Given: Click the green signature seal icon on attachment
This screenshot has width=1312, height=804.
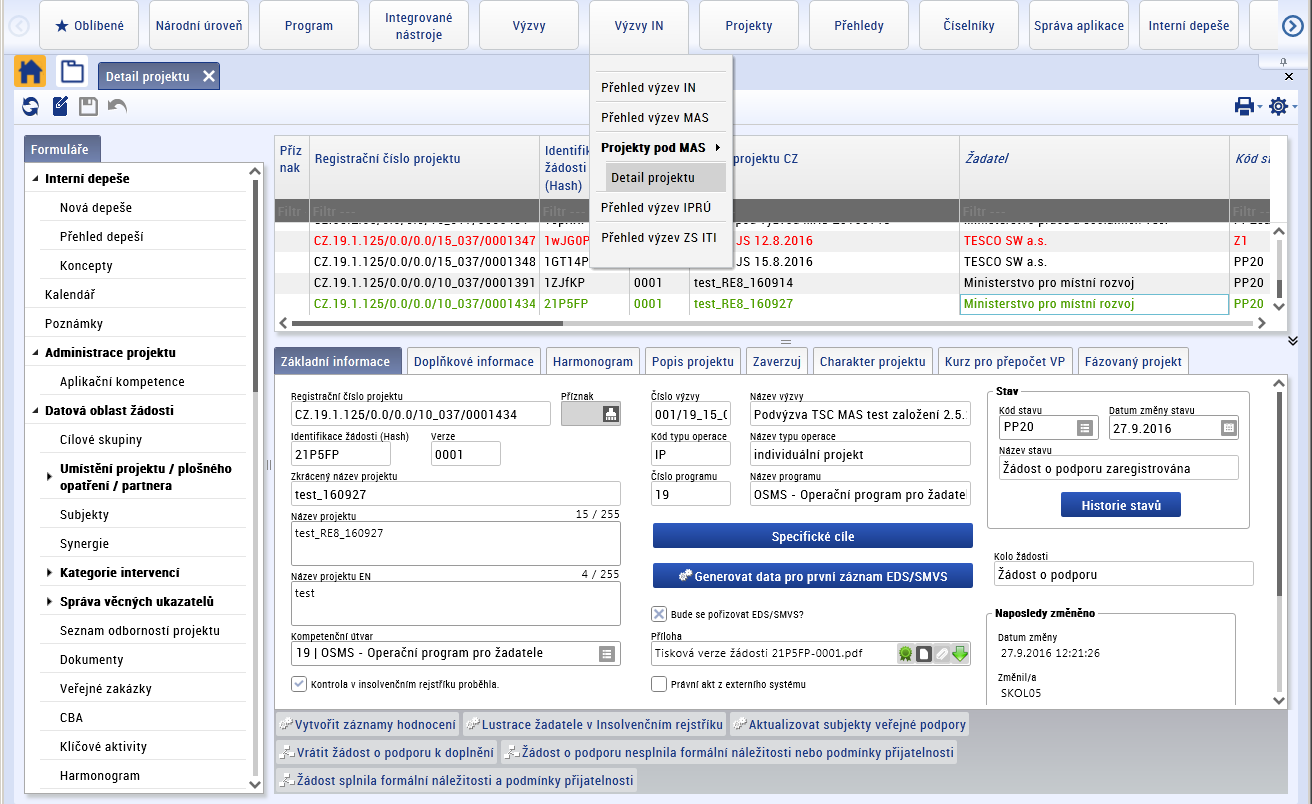Looking at the screenshot, I should coord(906,654).
